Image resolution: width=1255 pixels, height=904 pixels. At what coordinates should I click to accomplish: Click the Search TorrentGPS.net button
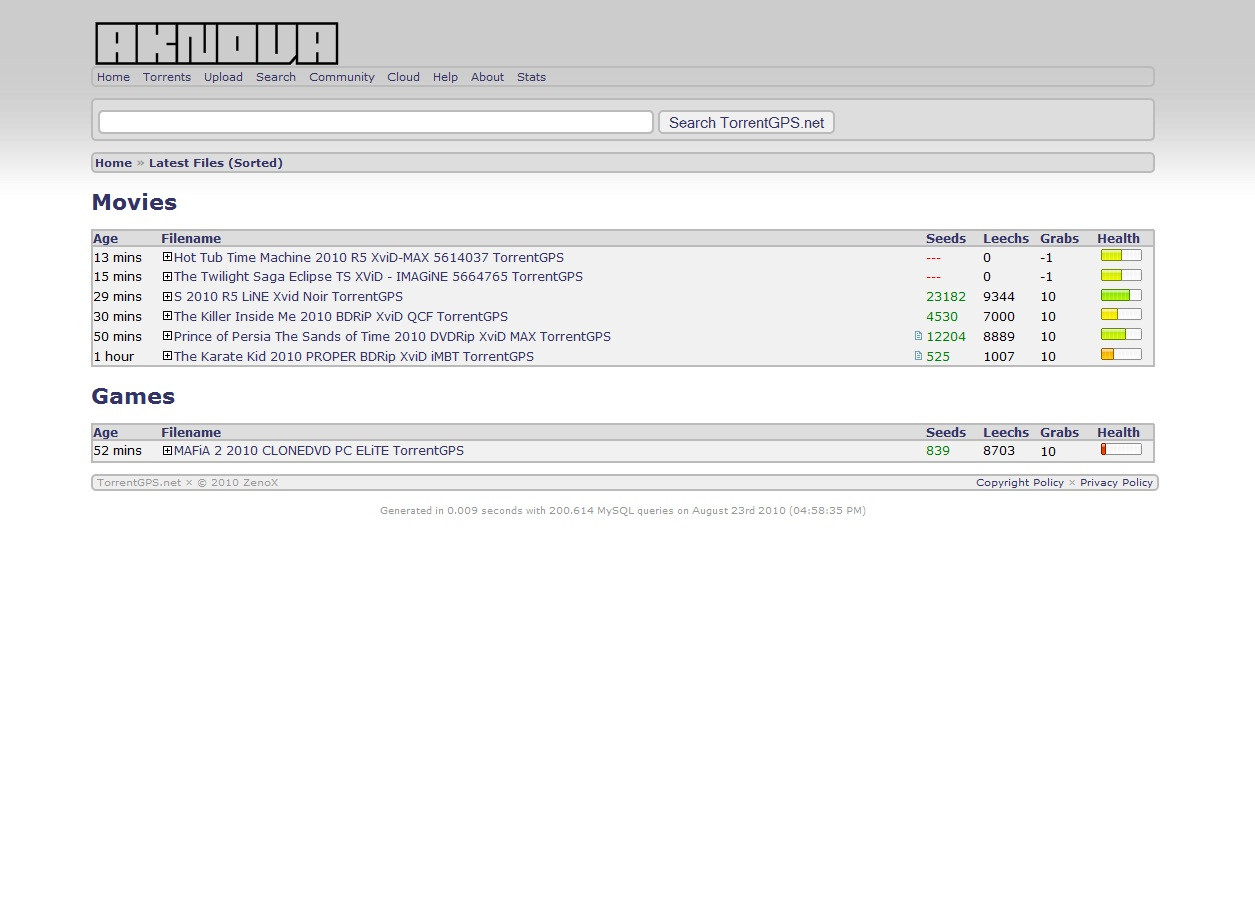pyautogui.click(x=746, y=122)
